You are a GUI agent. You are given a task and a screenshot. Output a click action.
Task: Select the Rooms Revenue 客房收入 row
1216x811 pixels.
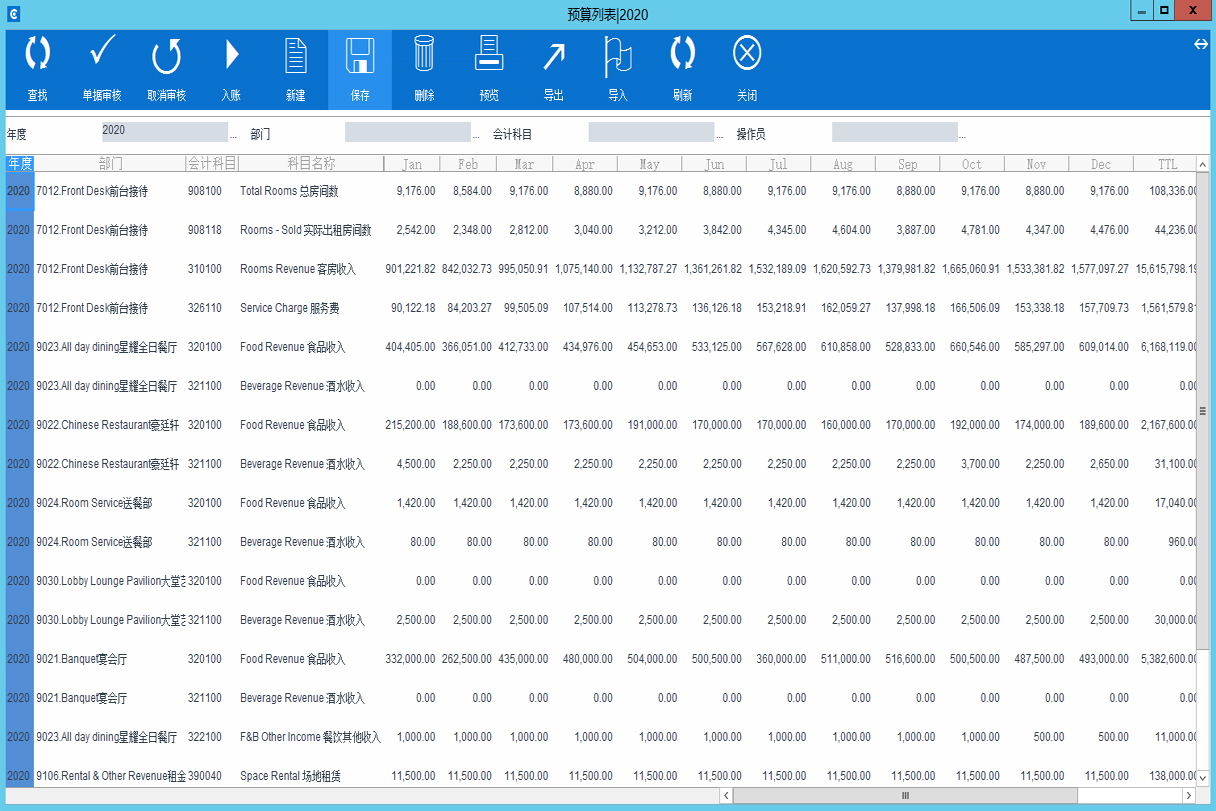[297, 269]
